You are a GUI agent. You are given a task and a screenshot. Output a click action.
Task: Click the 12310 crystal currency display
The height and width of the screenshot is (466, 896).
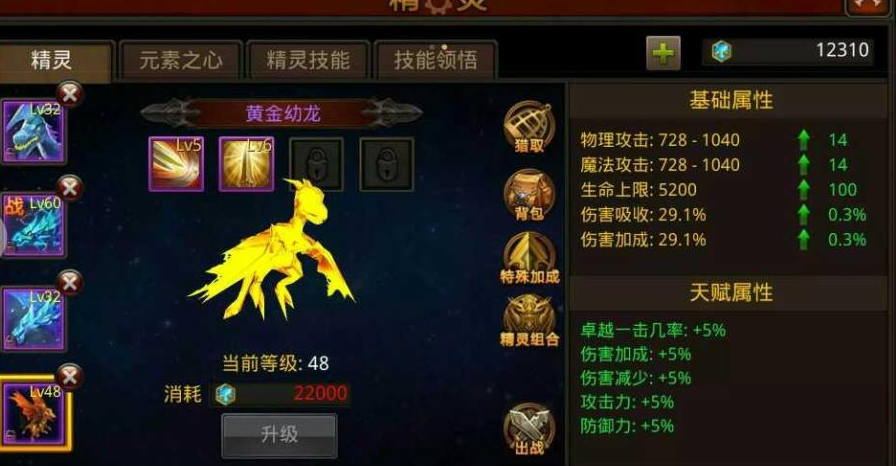(x=787, y=51)
